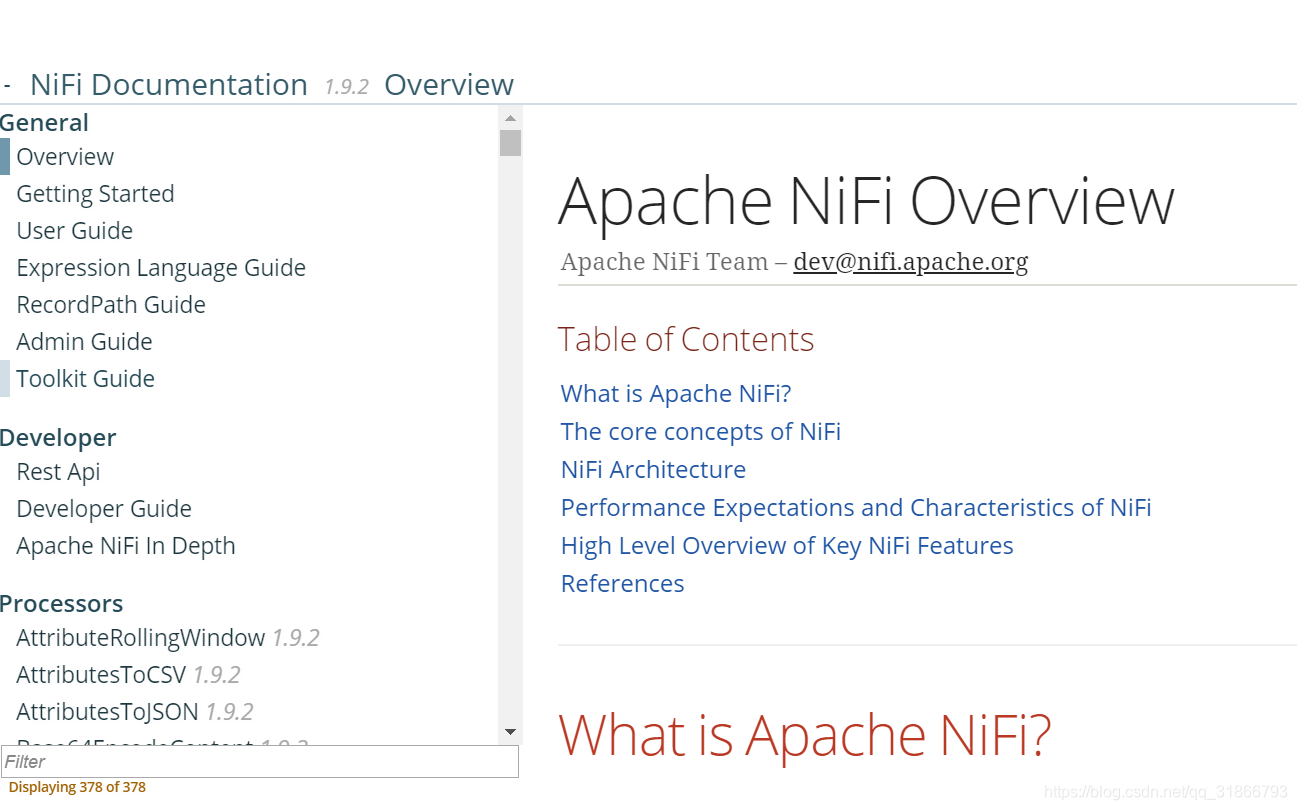The width and height of the screenshot is (1297, 810).
Task: Open the RecordPath Guide
Action: tap(111, 305)
